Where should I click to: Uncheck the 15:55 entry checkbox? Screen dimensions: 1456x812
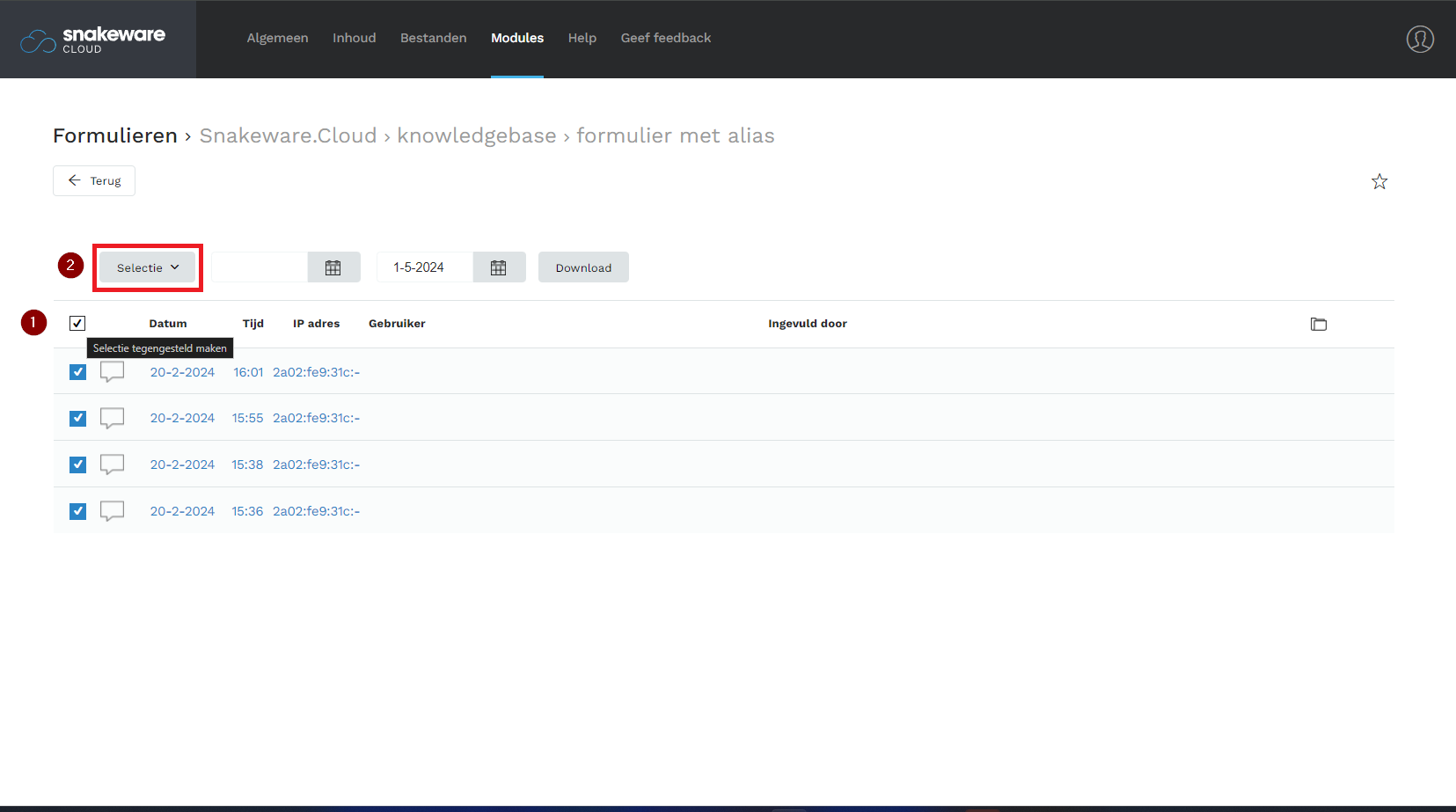[77, 418]
